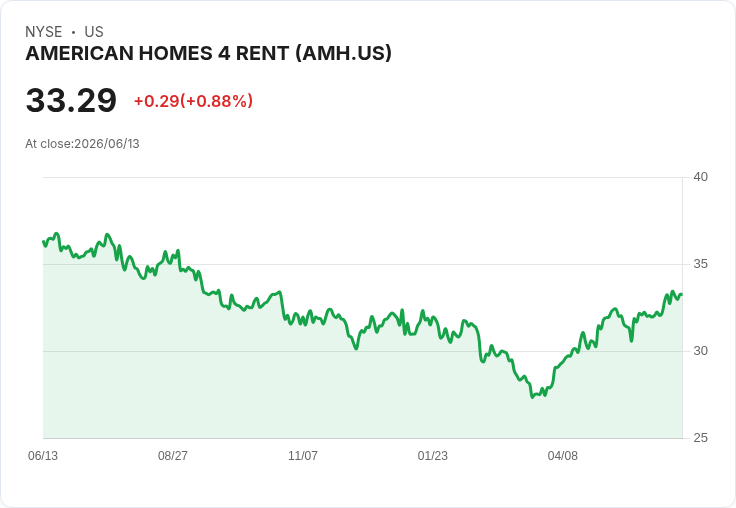Select the 08/27 date on the x-axis
The width and height of the screenshot is (736, 508).
pyautogui.click(x=173, y=455)
